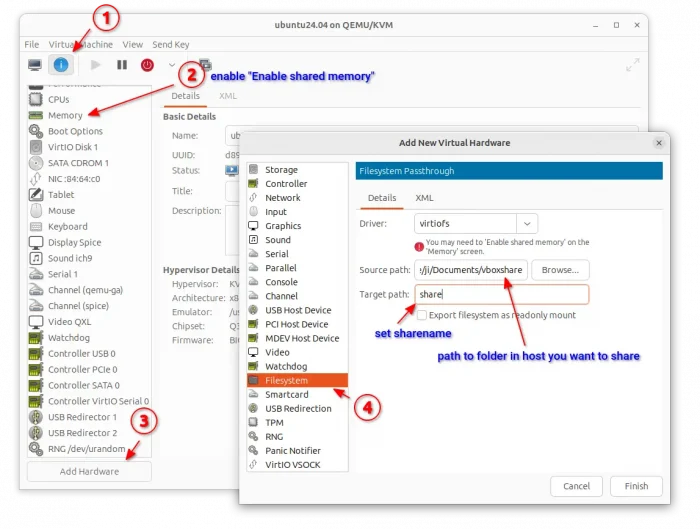Select CPUs in hardware list
Viewport: 700px width, 529px height.
tap(89, 99)
